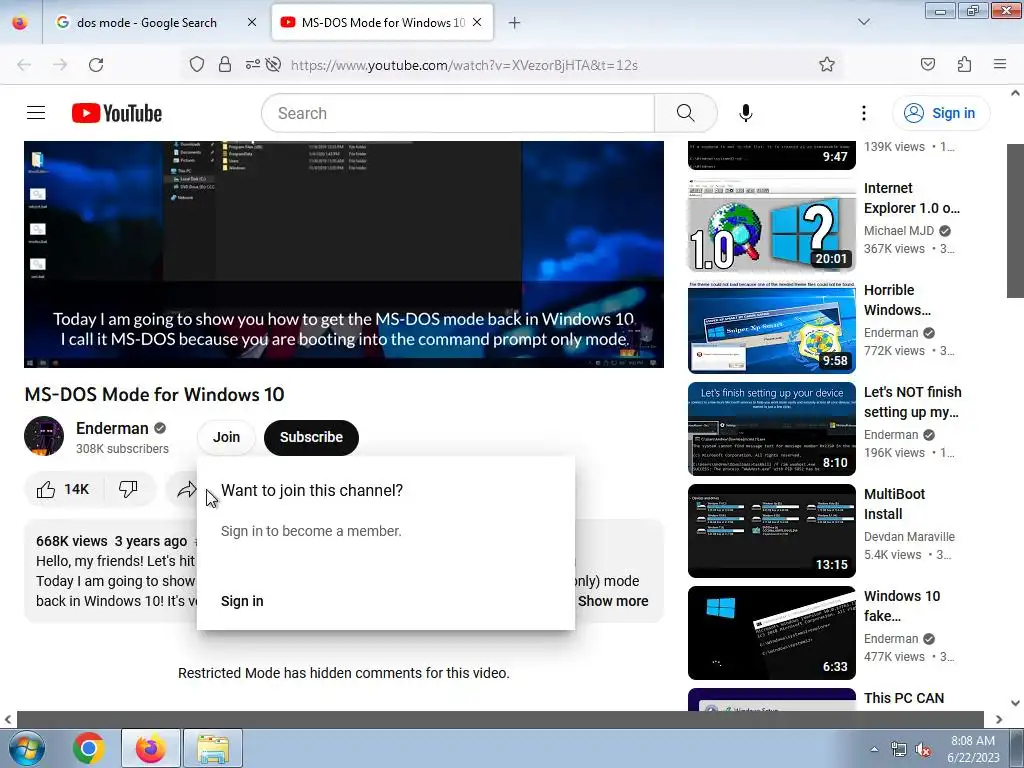The width and height of the screenshot is (1024, 768).
Task: View site security lock information
Action: tap(225, 64)
